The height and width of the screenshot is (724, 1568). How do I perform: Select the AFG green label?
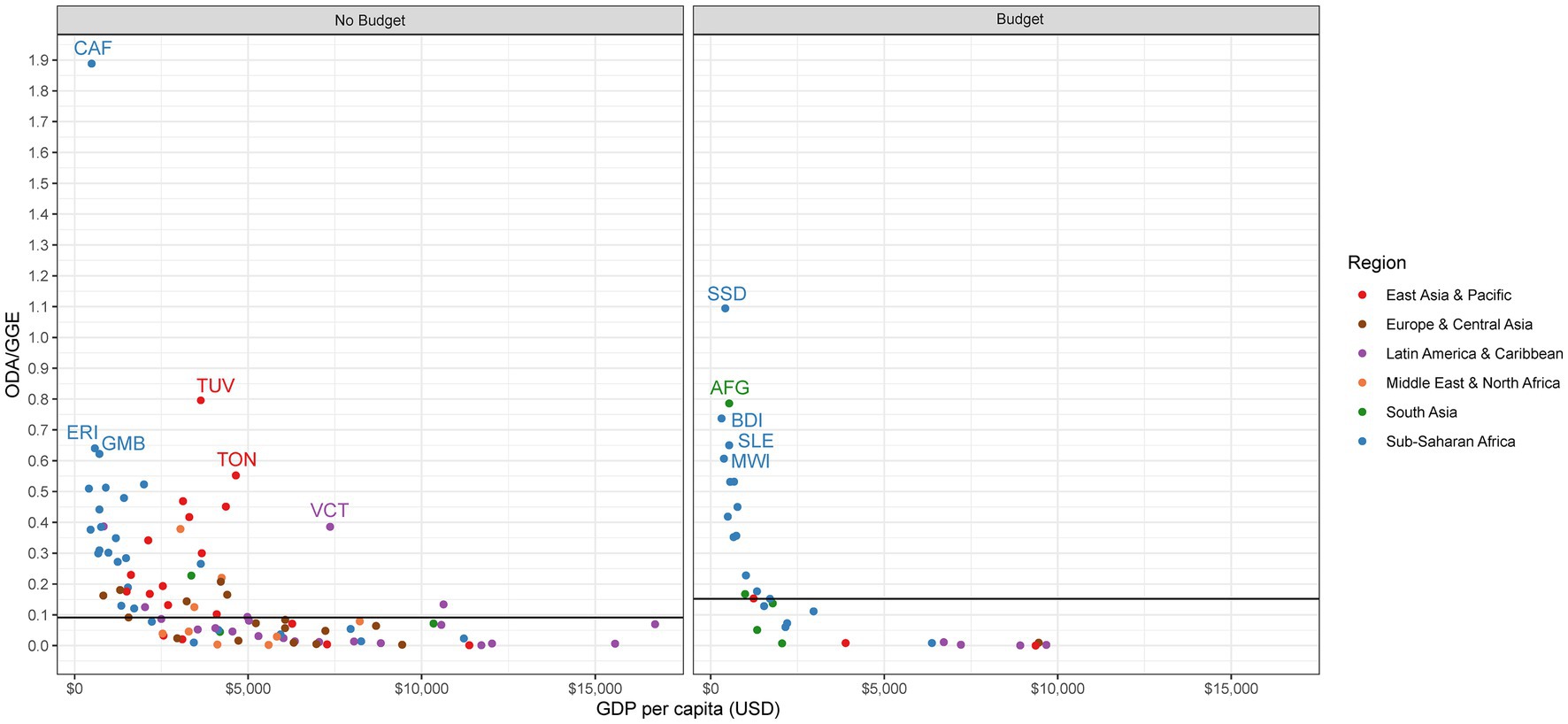tap(730, 388)
